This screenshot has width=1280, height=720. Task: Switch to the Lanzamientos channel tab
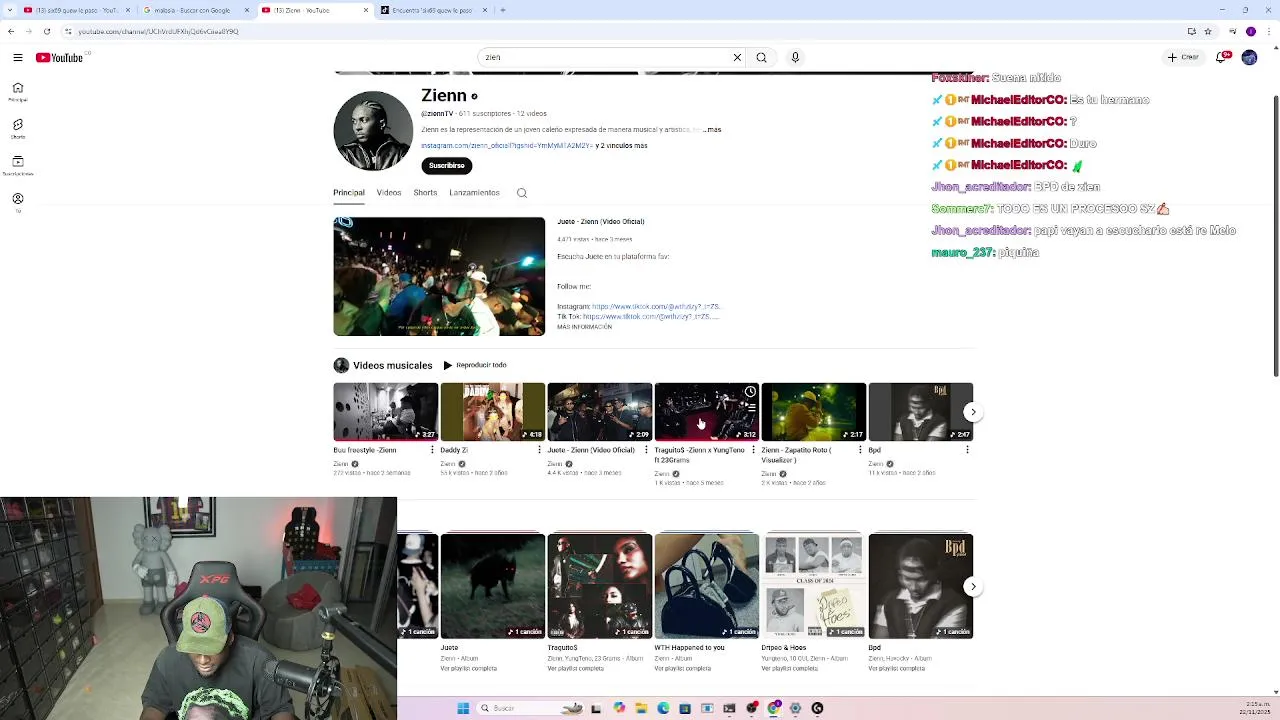pos(474,192)
